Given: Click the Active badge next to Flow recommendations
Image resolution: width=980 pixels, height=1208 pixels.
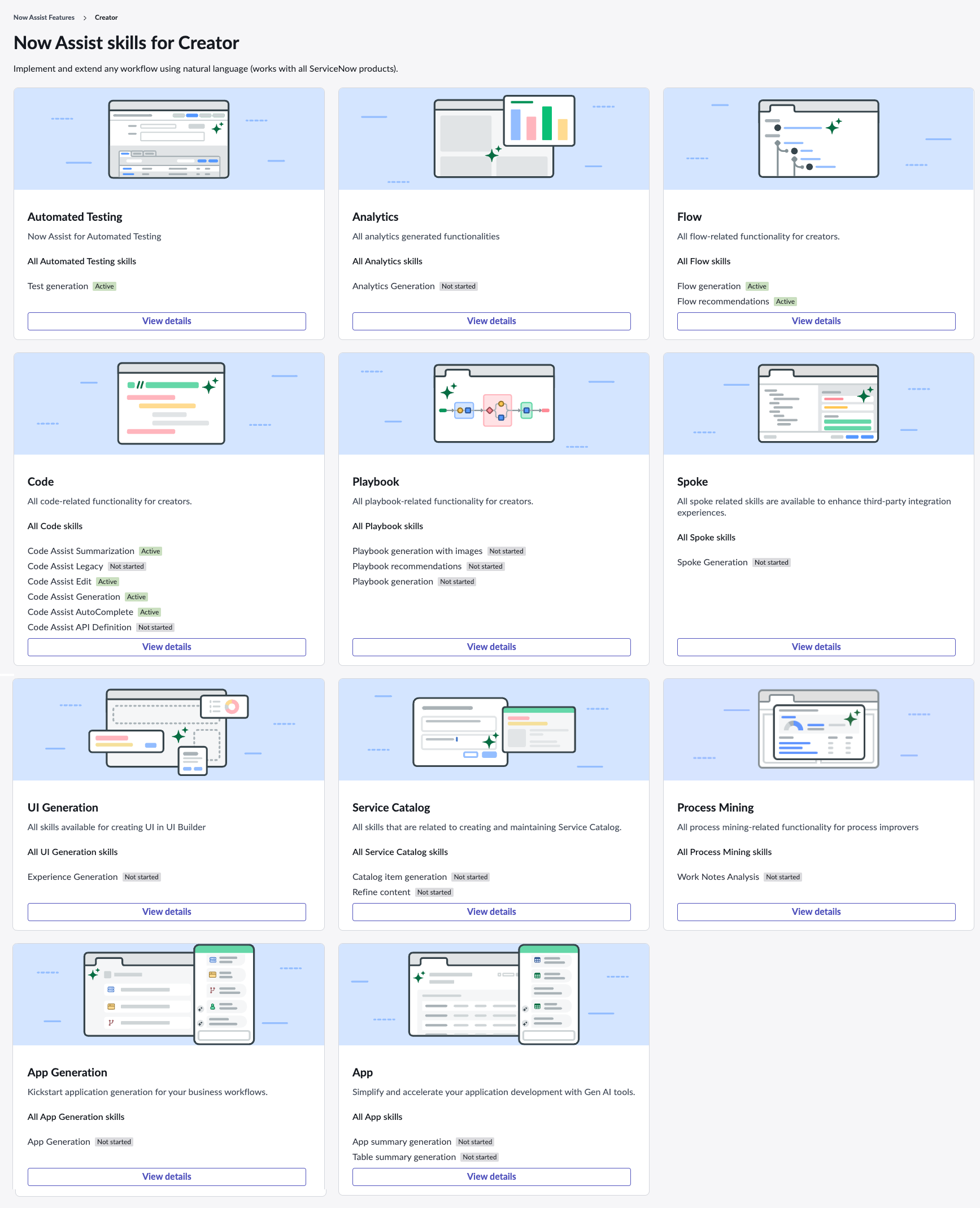Looking at the screenshot, I should click(785, 302).
